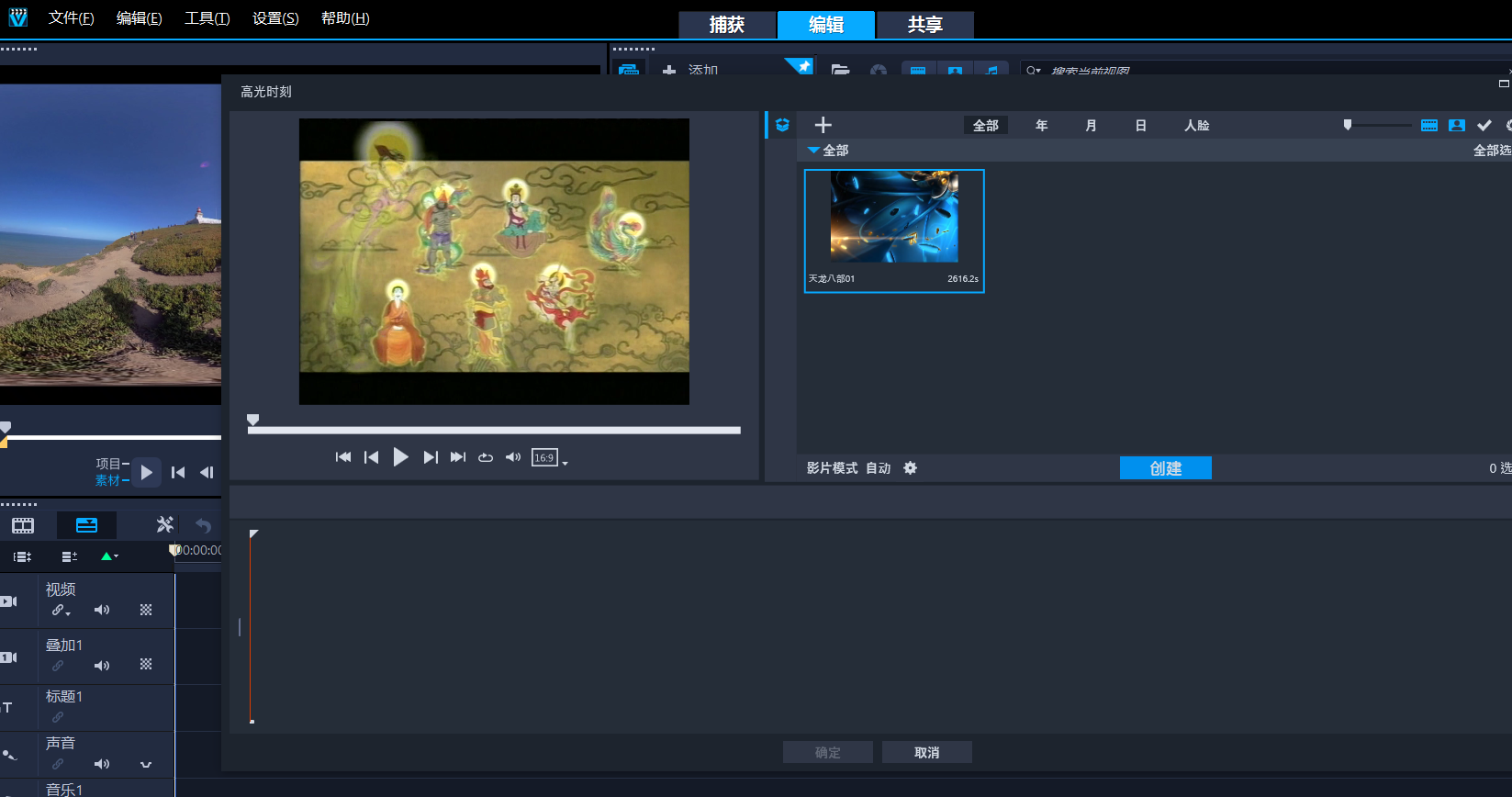The height and width of the screenshot is (797, 1512).
Task: Open the 帮助(H) menu
Action: click(345, 18)
